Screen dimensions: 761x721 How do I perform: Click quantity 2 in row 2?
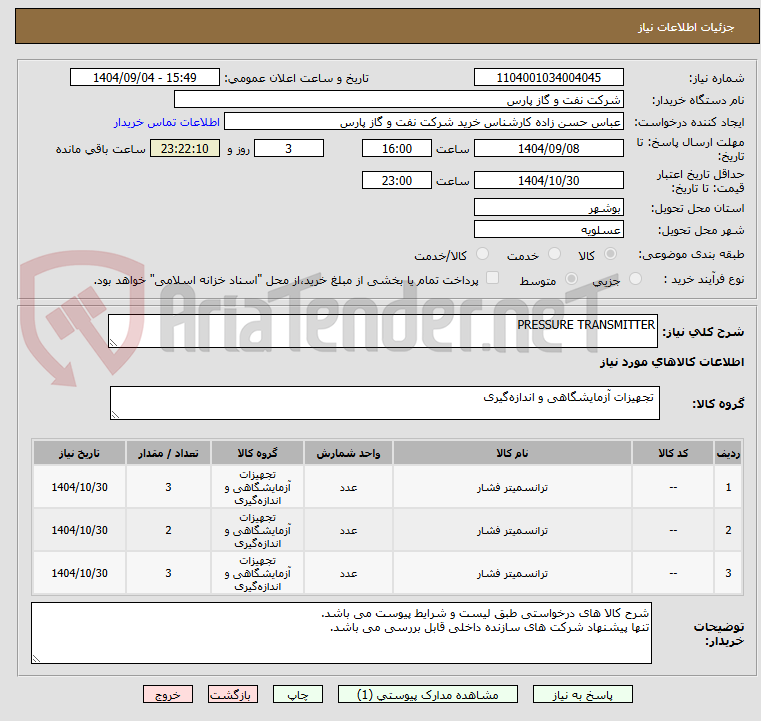coord(168,530)
